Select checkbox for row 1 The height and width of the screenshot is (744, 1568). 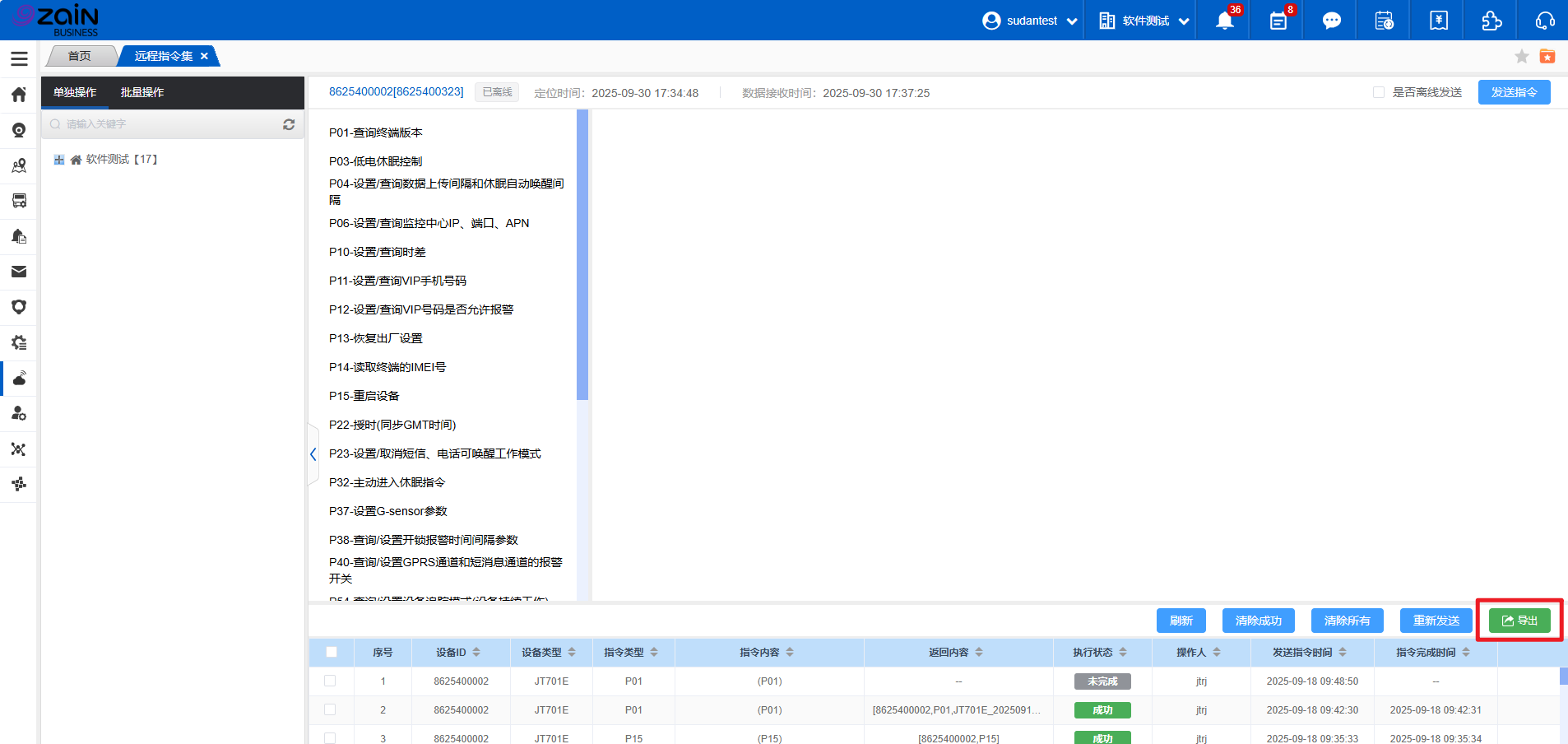click(330, 681)
